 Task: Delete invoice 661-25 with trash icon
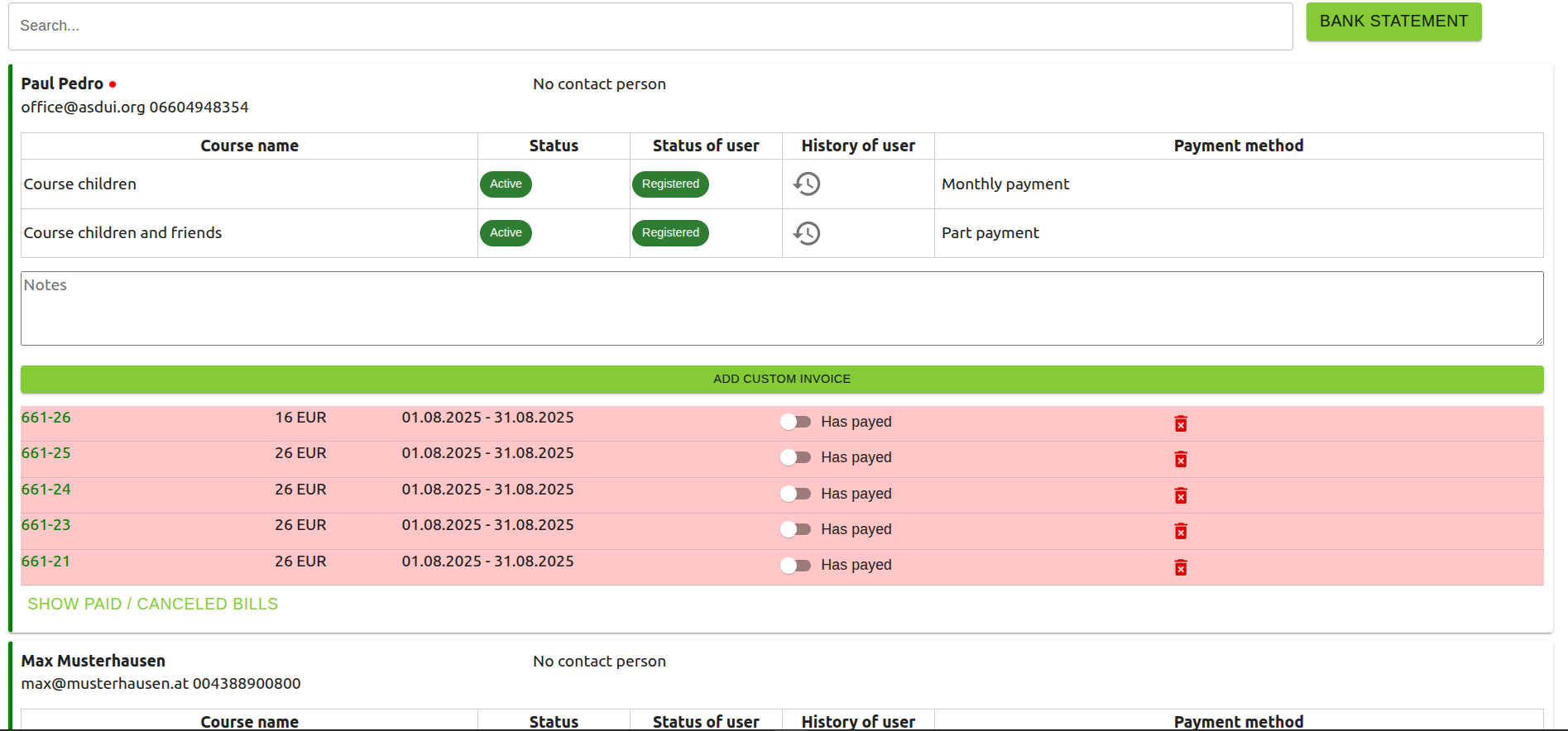click(1181, 459)
